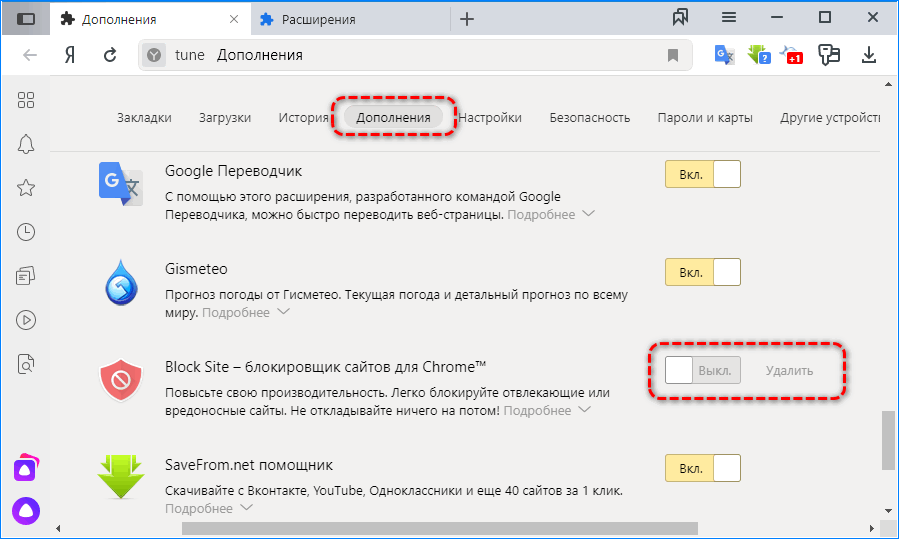Switch to the История tab
This screenshot has height=539, width=899.
point(303,118)
